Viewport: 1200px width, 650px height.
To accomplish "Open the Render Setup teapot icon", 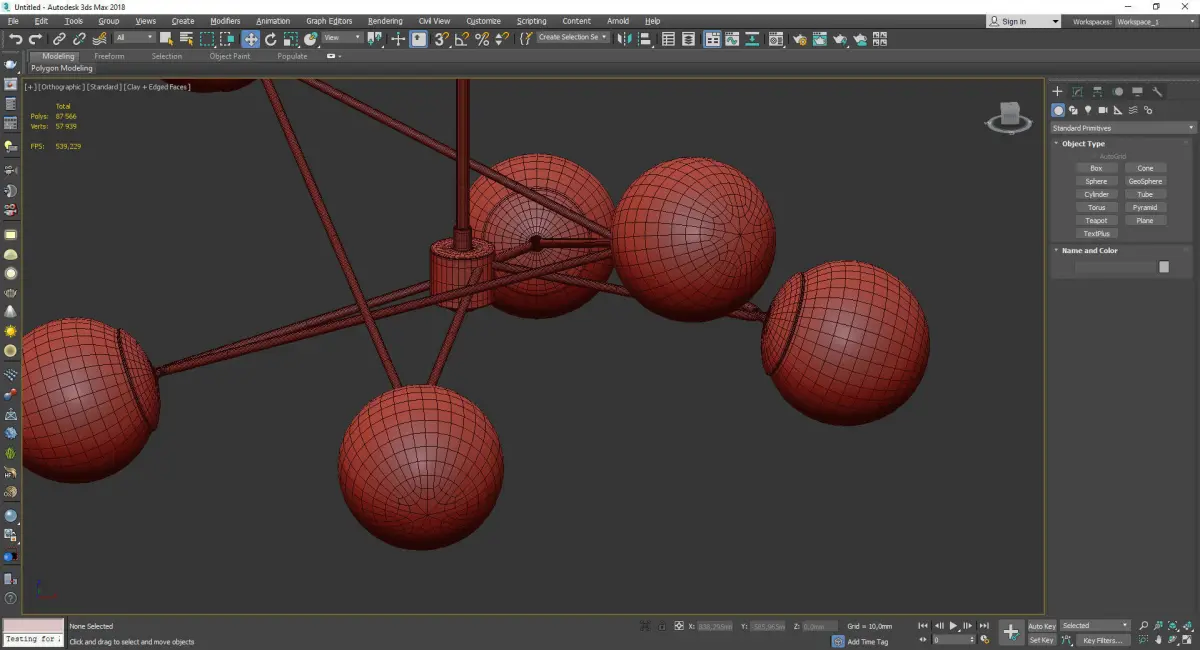I will [x=800, y=39].
